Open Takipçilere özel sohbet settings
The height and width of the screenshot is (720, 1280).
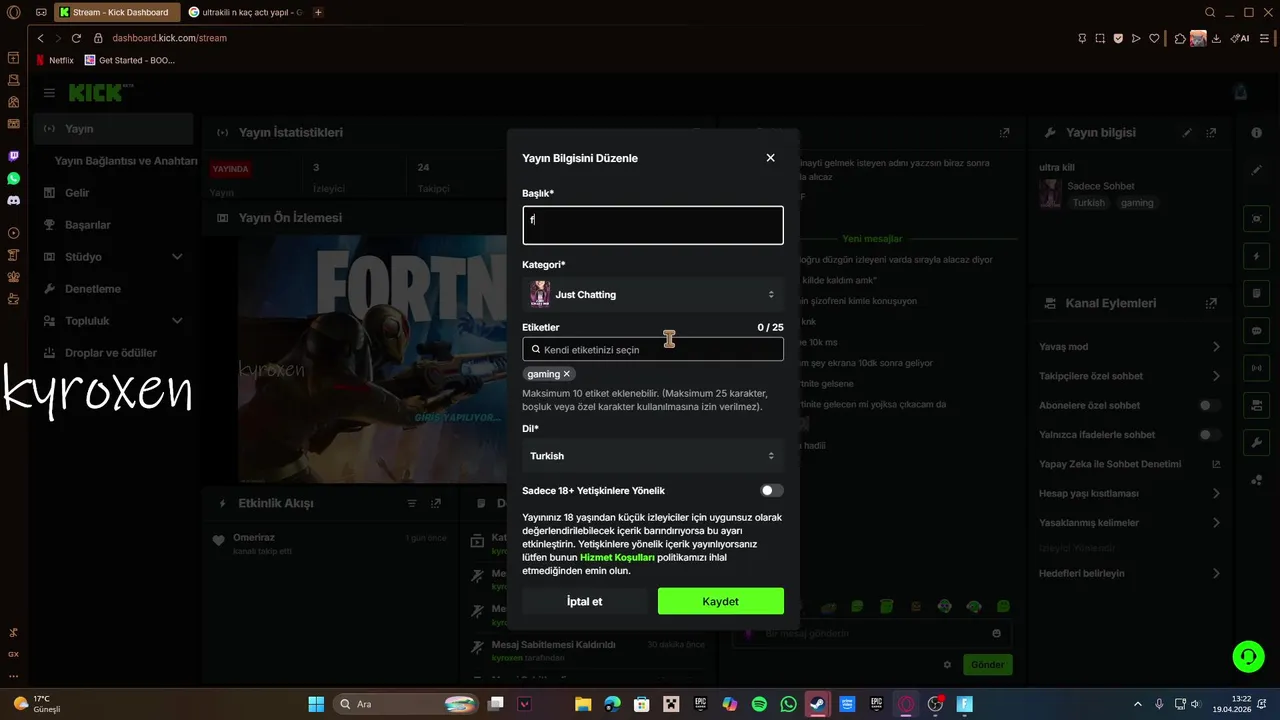(x=1130, y=376)
